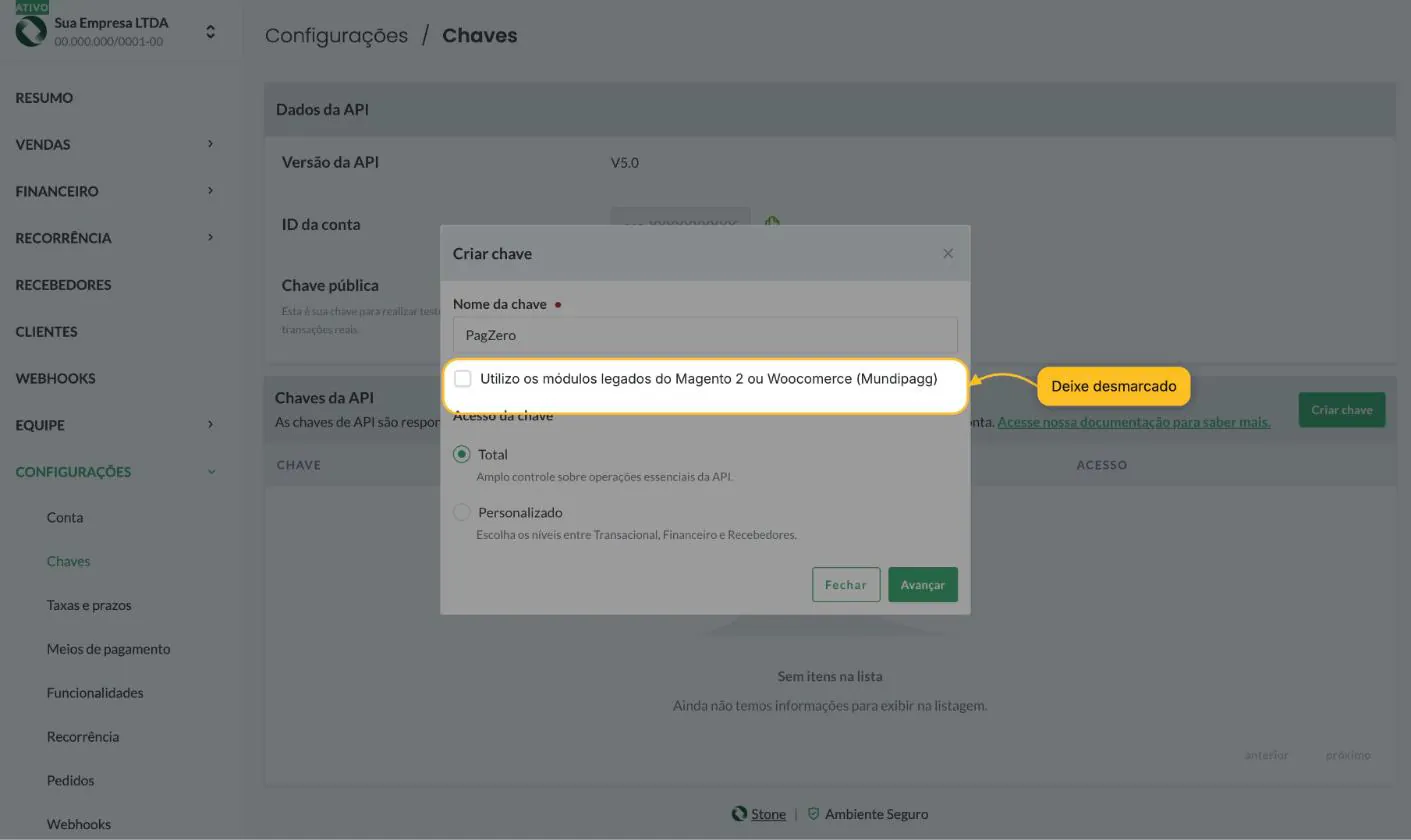The image size is (1411, 840).
Task: Copy the ID da conta value
Action: pos(772,223)
